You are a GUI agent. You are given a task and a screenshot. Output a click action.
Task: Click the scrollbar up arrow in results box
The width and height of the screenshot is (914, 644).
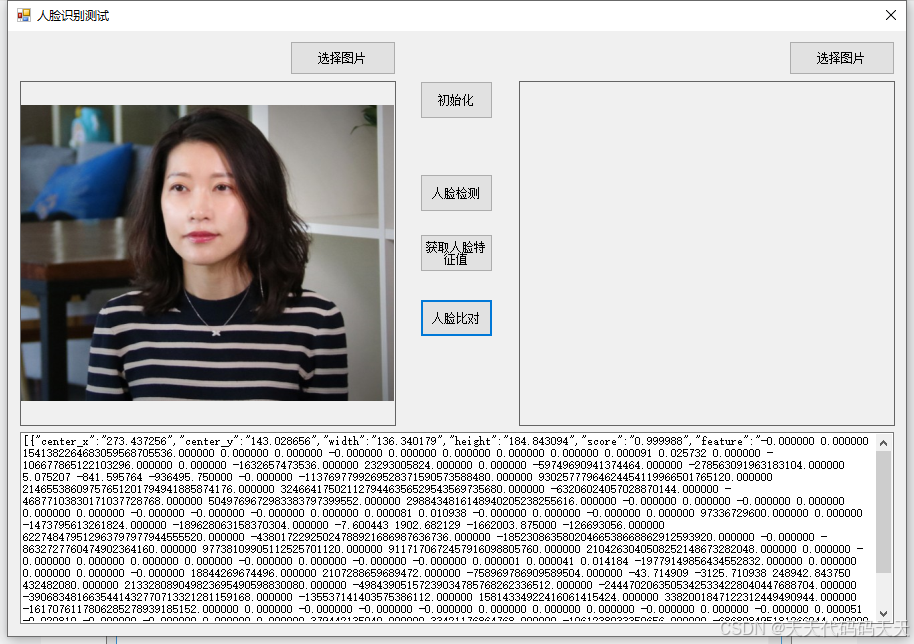[883, 444]
